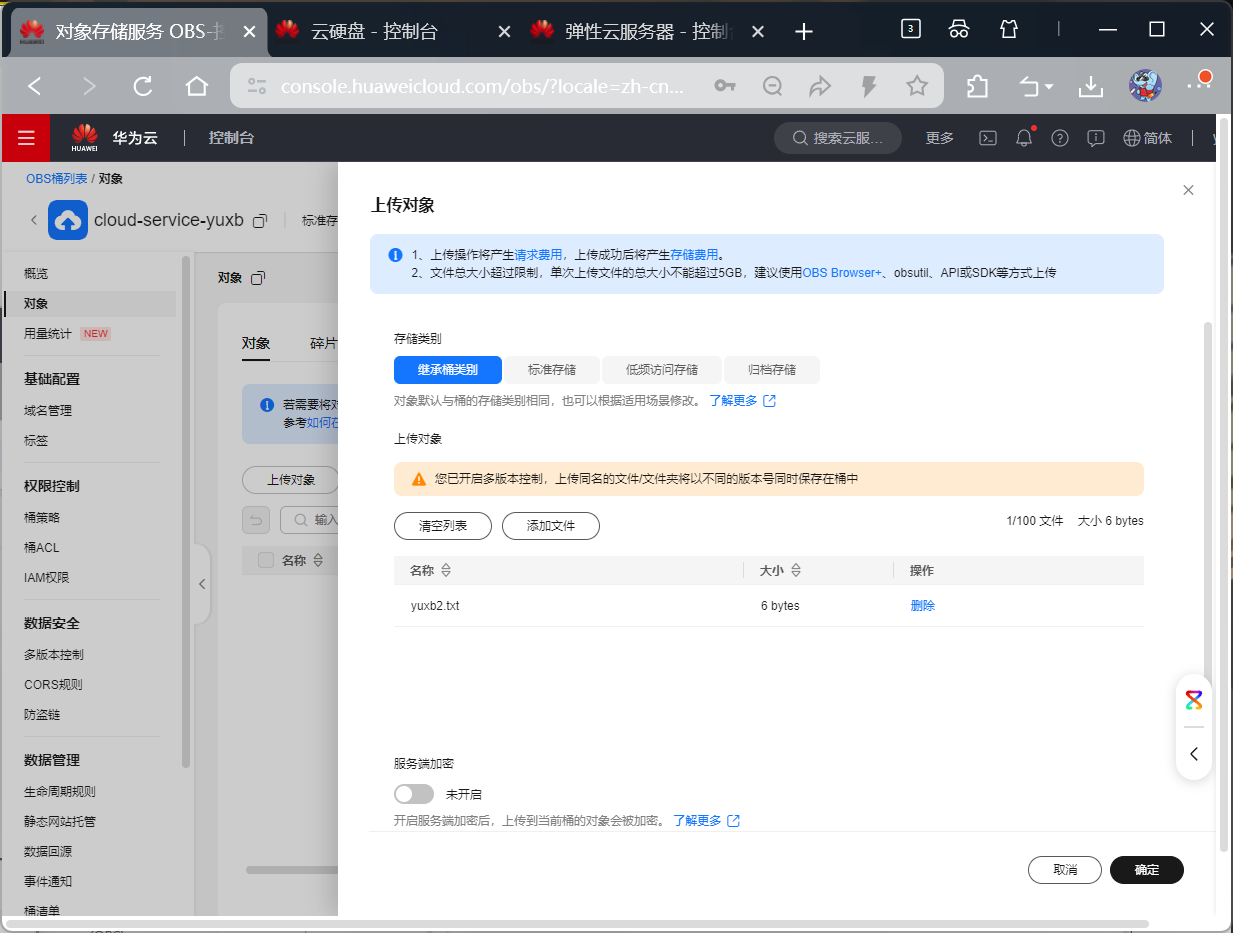Open saved passwords key icon
1233x933 pixels.
click(725, 86)
